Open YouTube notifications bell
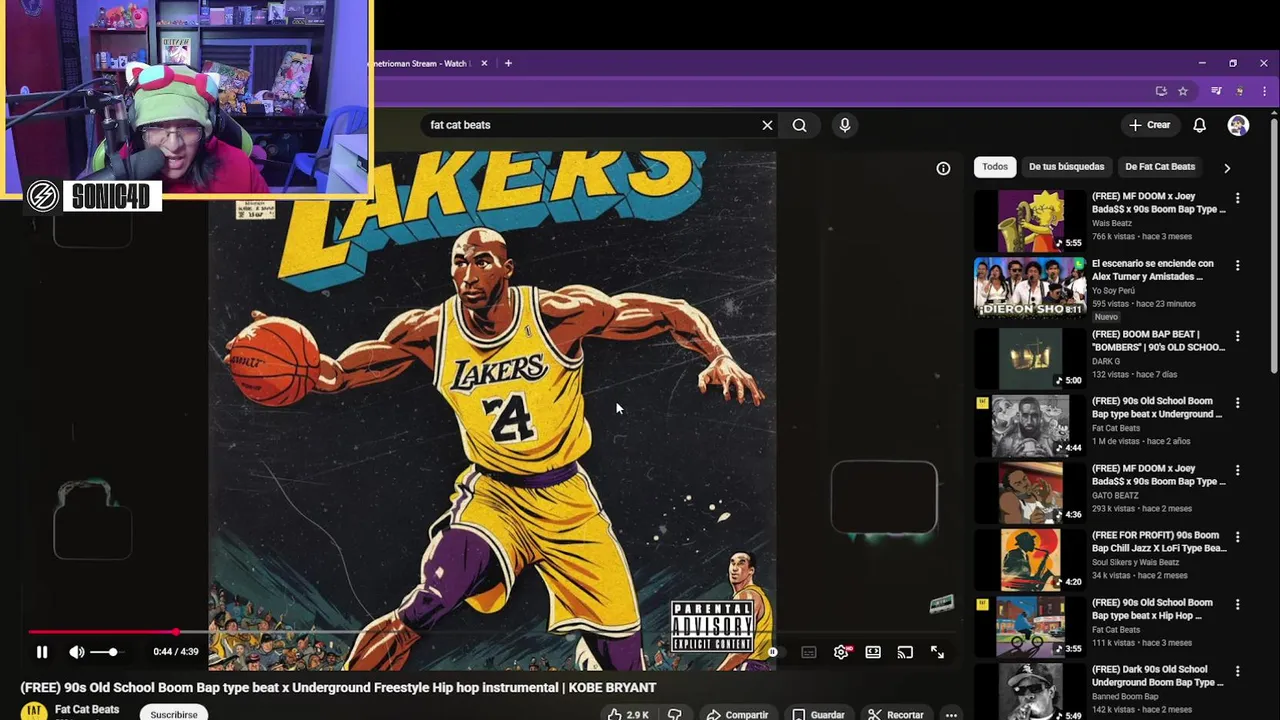 pos(1199,125)
